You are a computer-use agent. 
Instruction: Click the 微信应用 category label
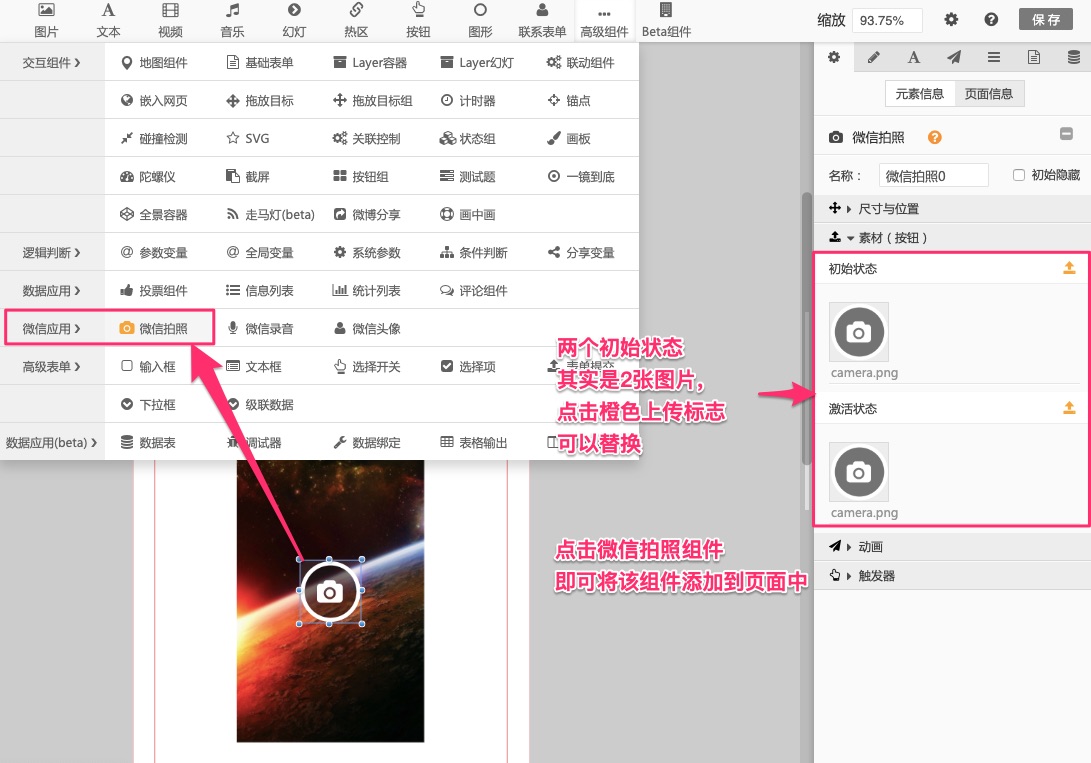tap(50, 328)
